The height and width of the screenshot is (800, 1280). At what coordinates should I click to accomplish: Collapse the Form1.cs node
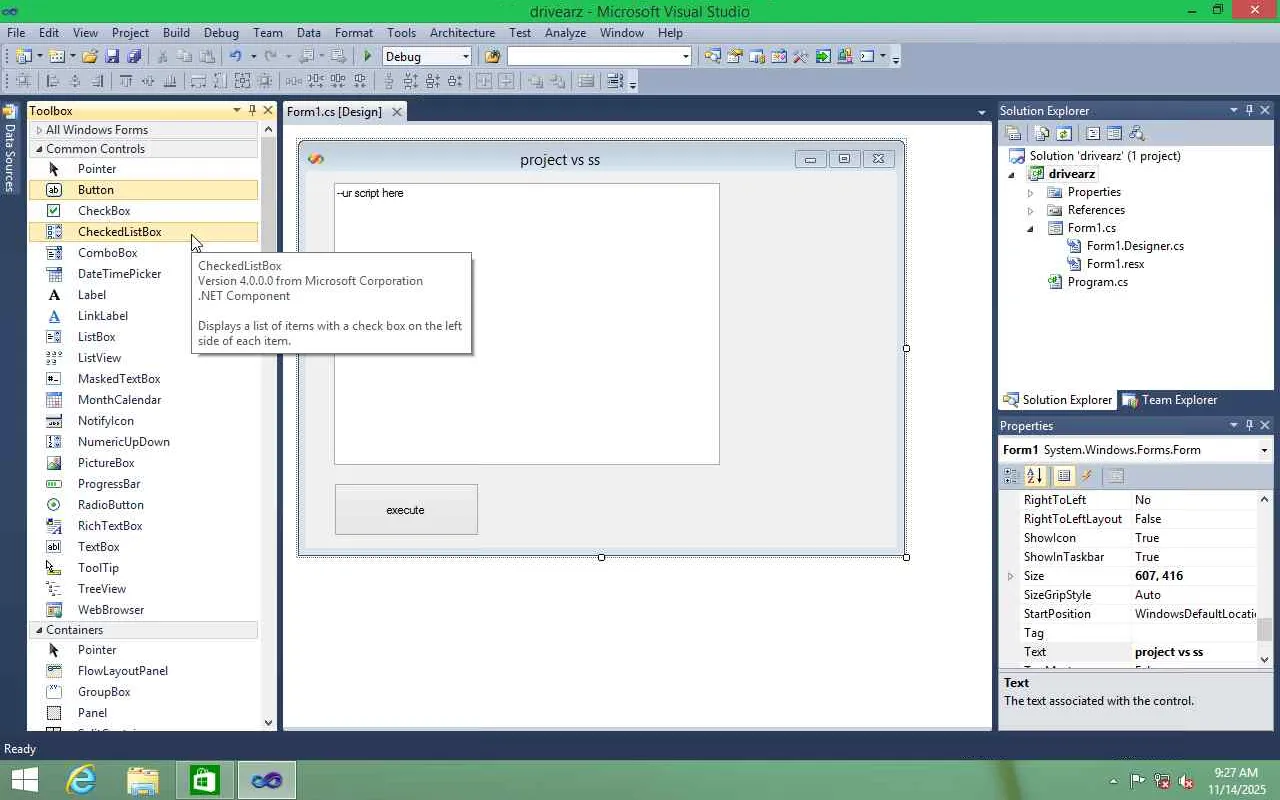tap(1030, 228)
